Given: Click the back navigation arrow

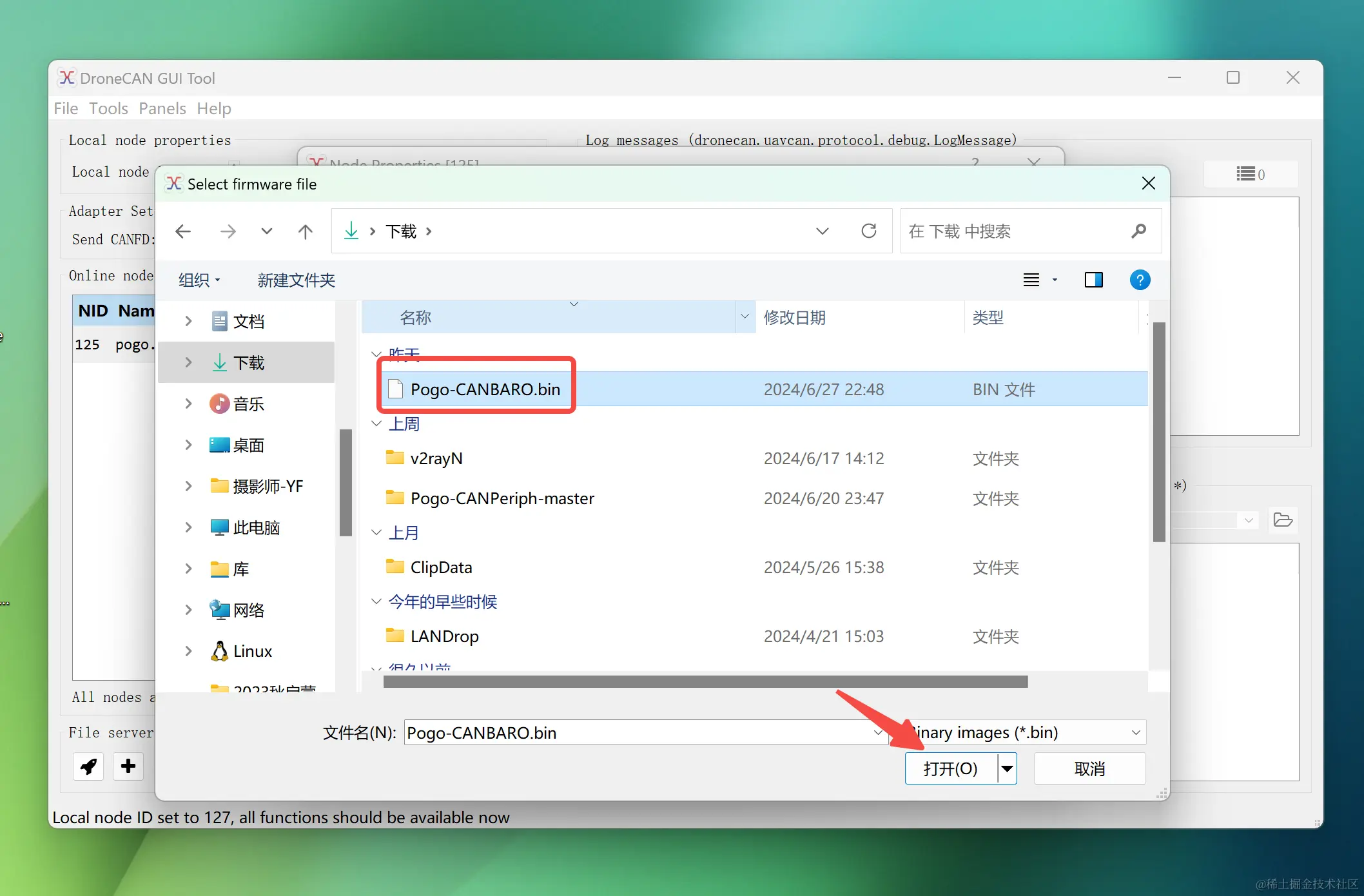Looking at the screenshot, I should coord(184,231).
